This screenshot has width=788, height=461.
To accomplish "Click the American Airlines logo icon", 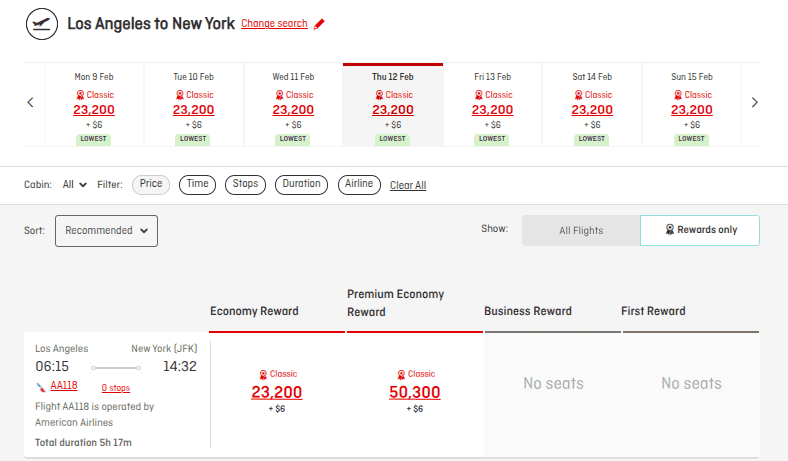I will [x=41, y=387].
